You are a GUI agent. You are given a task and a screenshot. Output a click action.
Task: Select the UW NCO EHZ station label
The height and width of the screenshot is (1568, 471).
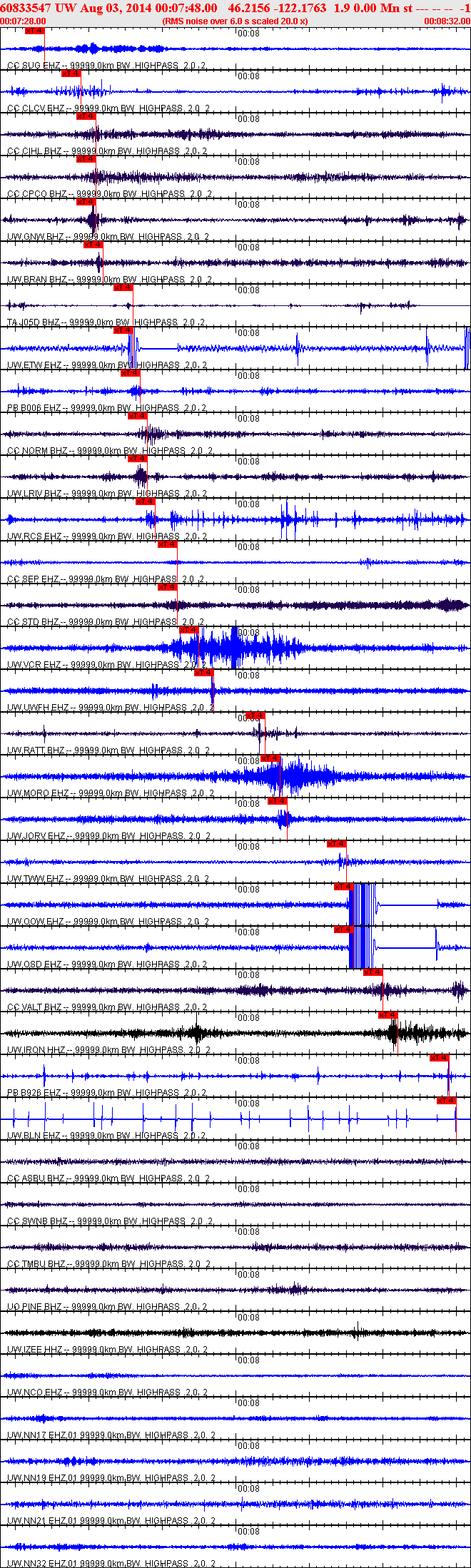pos(107,1393)
